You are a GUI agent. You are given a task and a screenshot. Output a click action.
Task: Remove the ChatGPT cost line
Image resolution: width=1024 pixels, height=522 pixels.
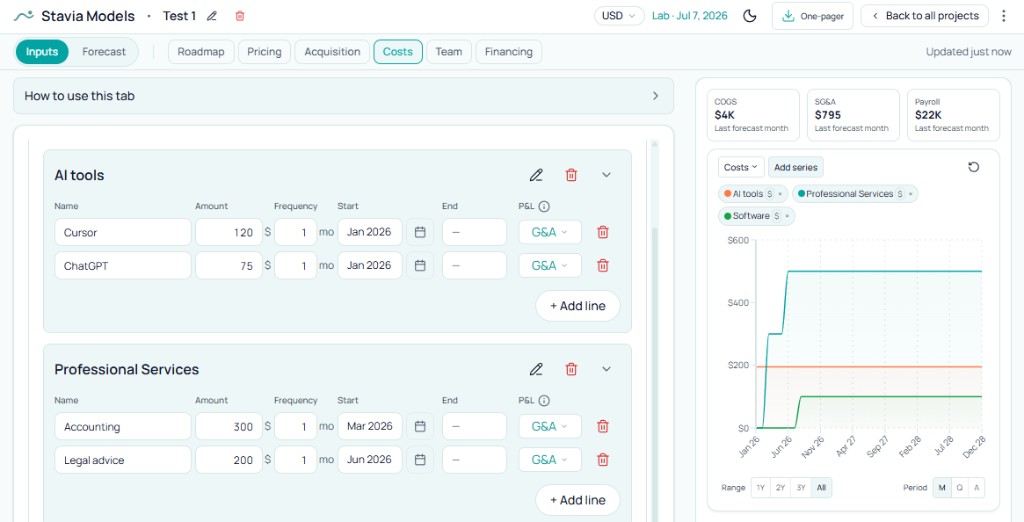pos(603,266)
